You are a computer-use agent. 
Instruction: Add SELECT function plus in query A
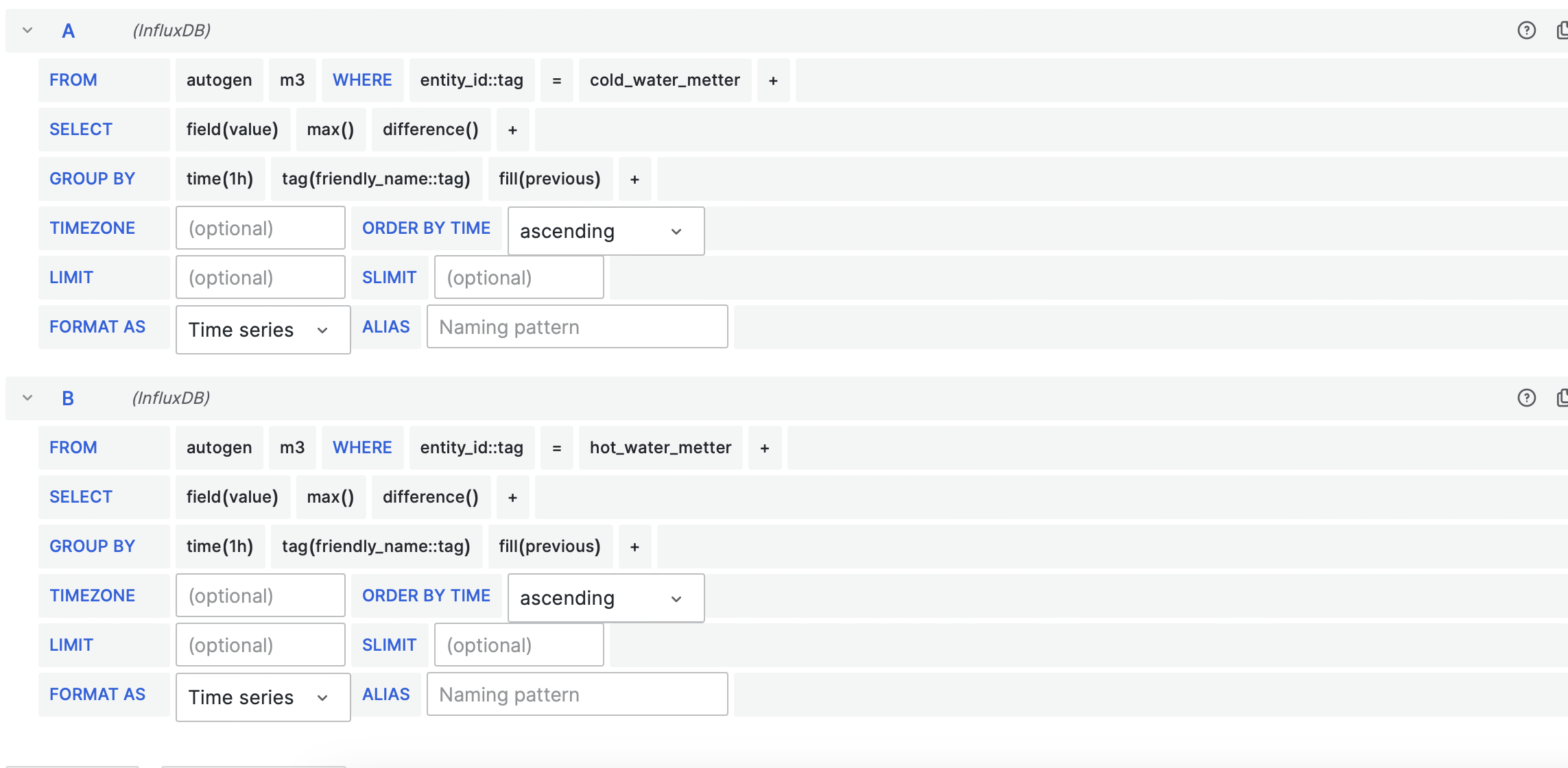point(512,130)
